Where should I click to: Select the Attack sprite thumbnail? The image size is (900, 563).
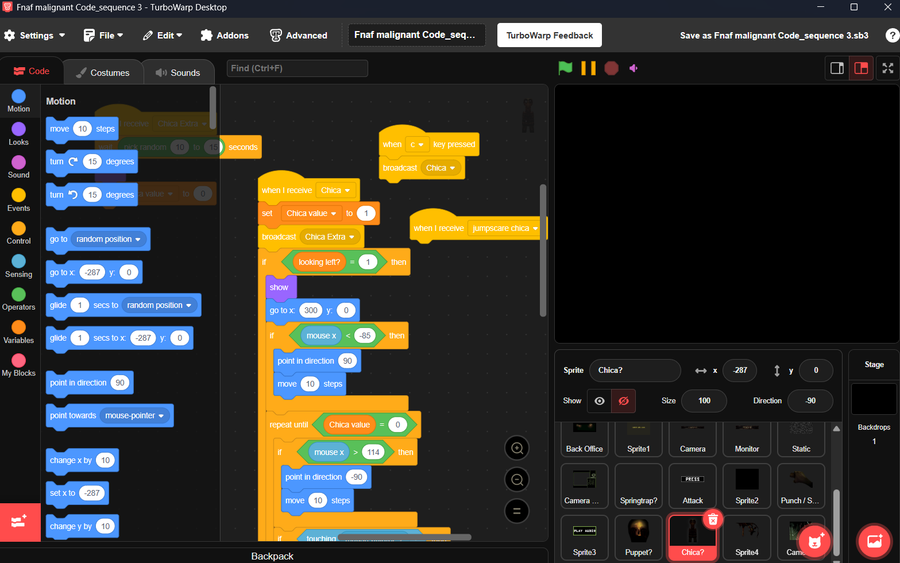coord(692,486)
